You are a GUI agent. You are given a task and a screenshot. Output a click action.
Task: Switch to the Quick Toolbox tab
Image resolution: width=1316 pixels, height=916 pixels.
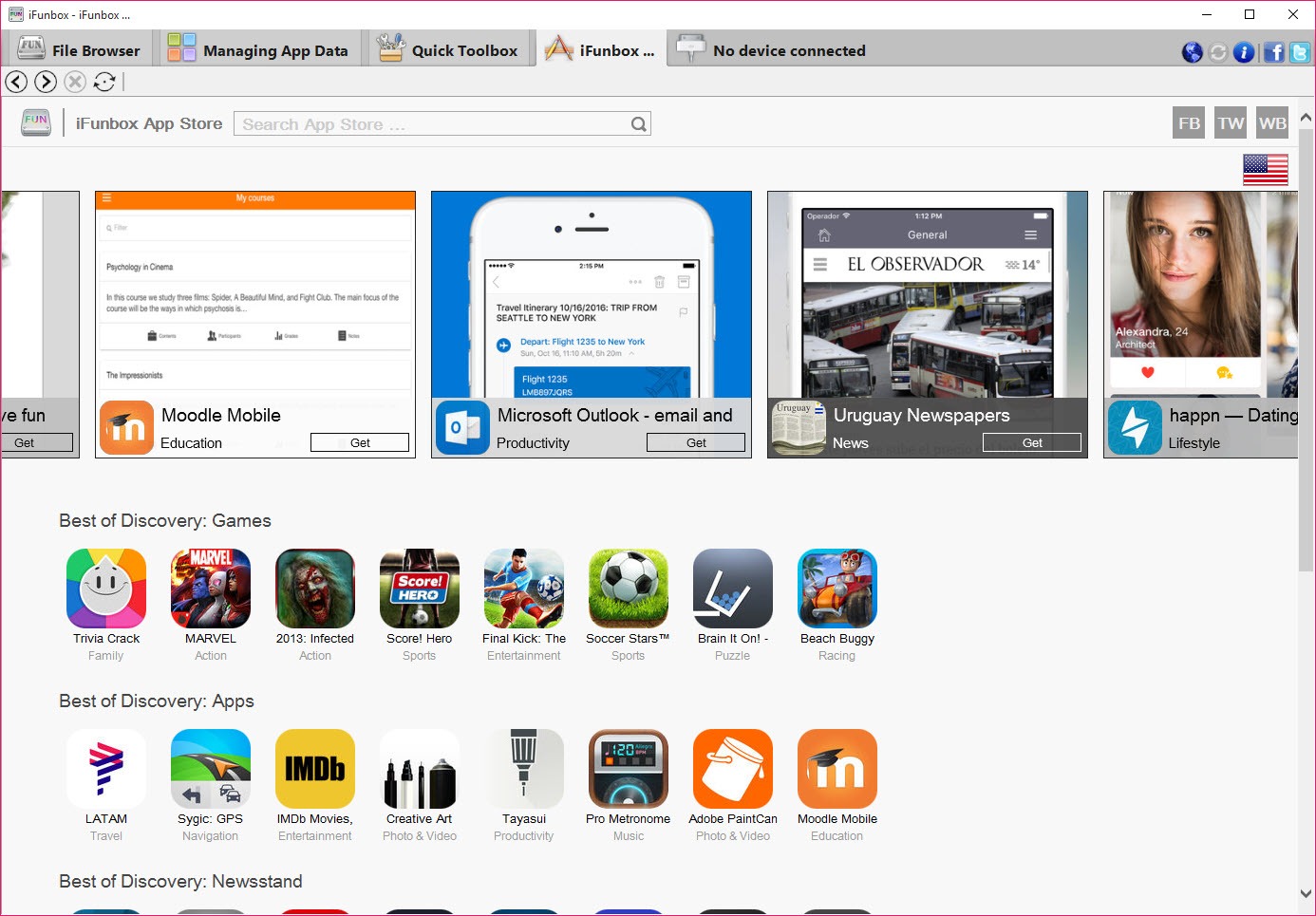[x=447, y=50]
